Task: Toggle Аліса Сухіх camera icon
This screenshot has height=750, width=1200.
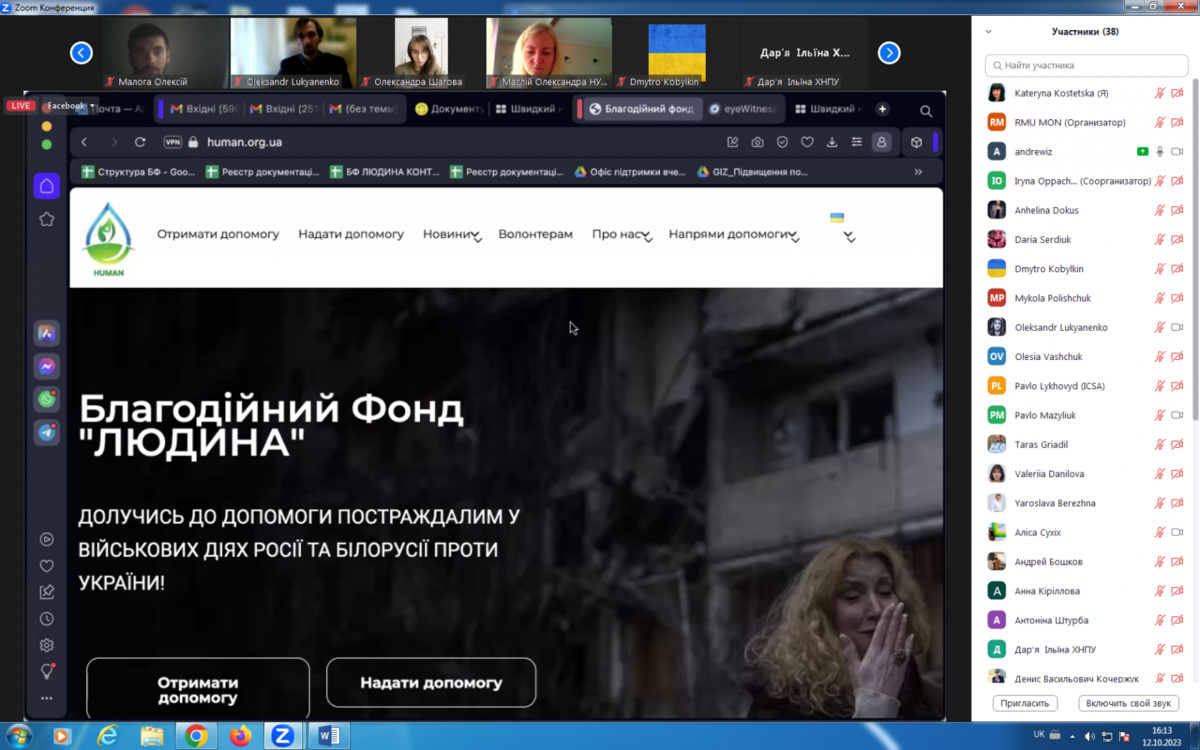Action: (1177, 532)
